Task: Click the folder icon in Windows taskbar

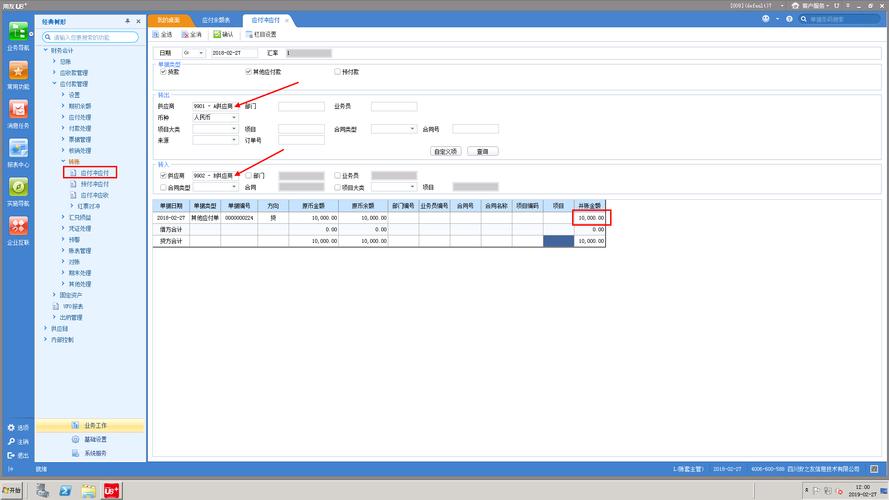Action: [88, 490]
